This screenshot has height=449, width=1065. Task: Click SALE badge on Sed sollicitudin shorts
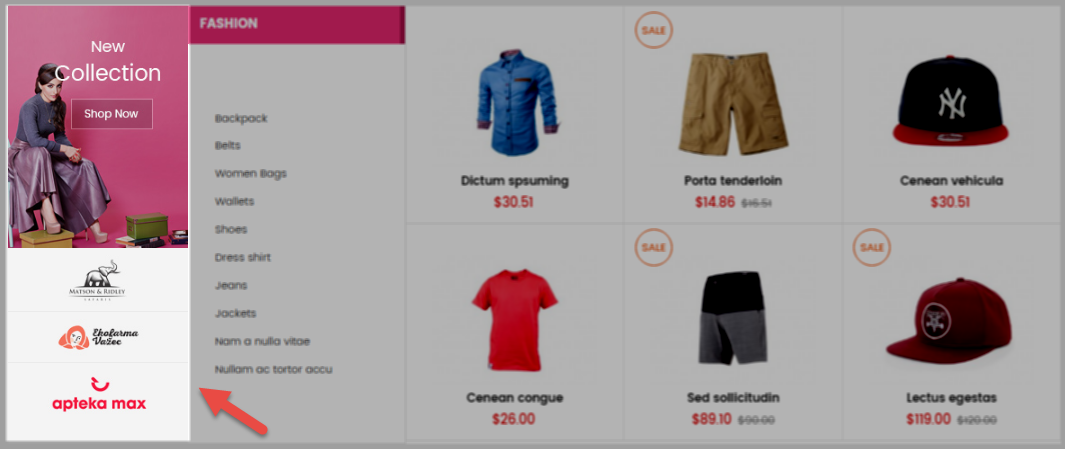(x=653, y=247)
